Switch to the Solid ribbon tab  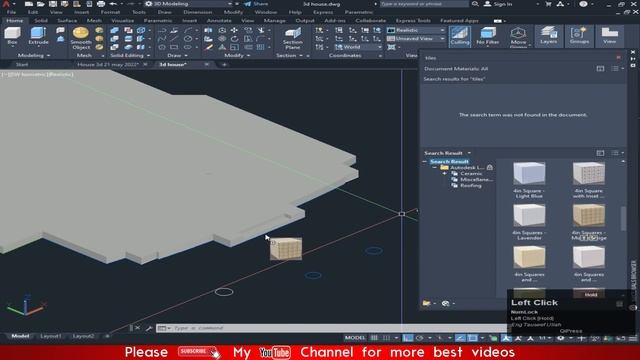41,20
